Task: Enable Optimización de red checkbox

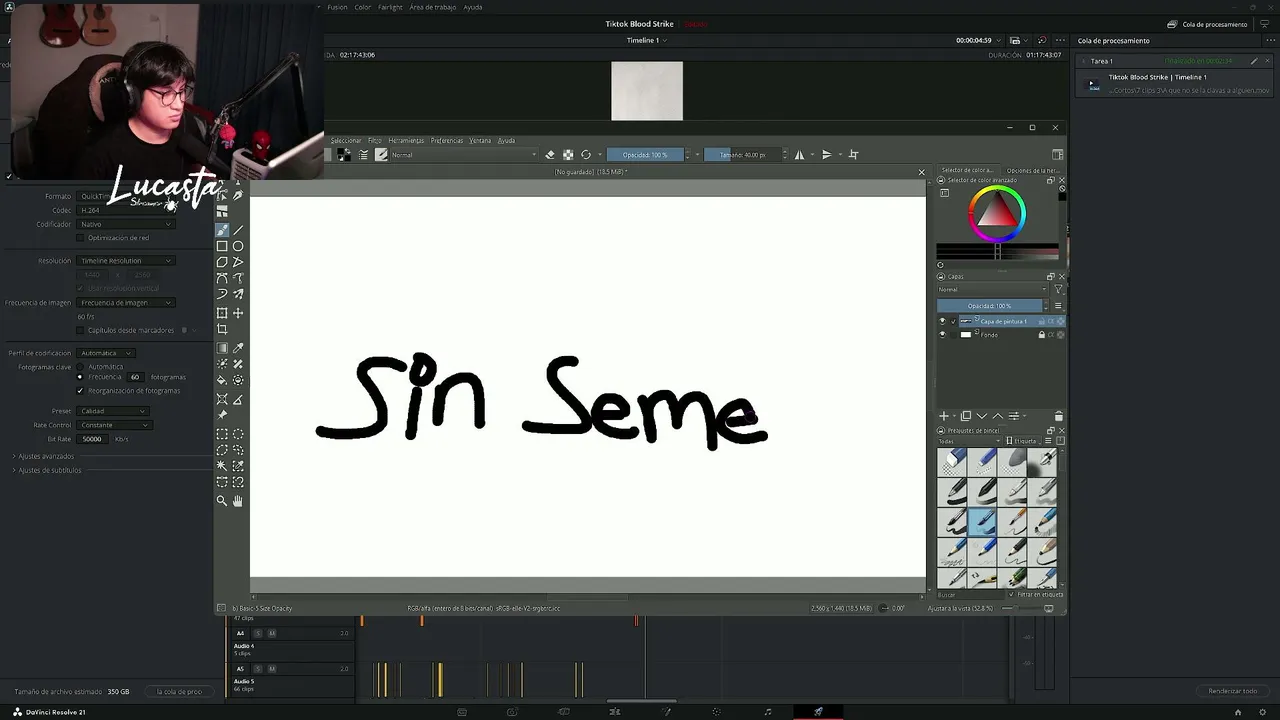Action: (80, 238)
